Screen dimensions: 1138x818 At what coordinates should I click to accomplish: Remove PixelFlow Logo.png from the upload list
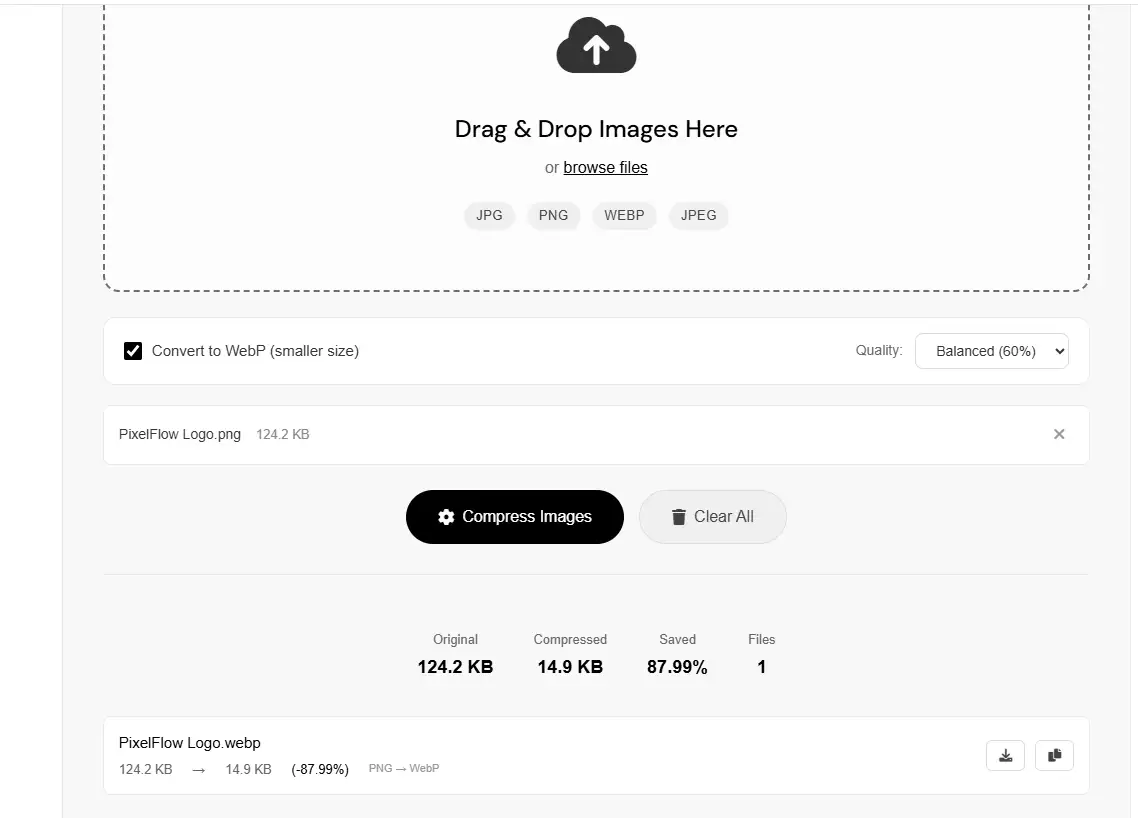click(x=1059, y=434)
